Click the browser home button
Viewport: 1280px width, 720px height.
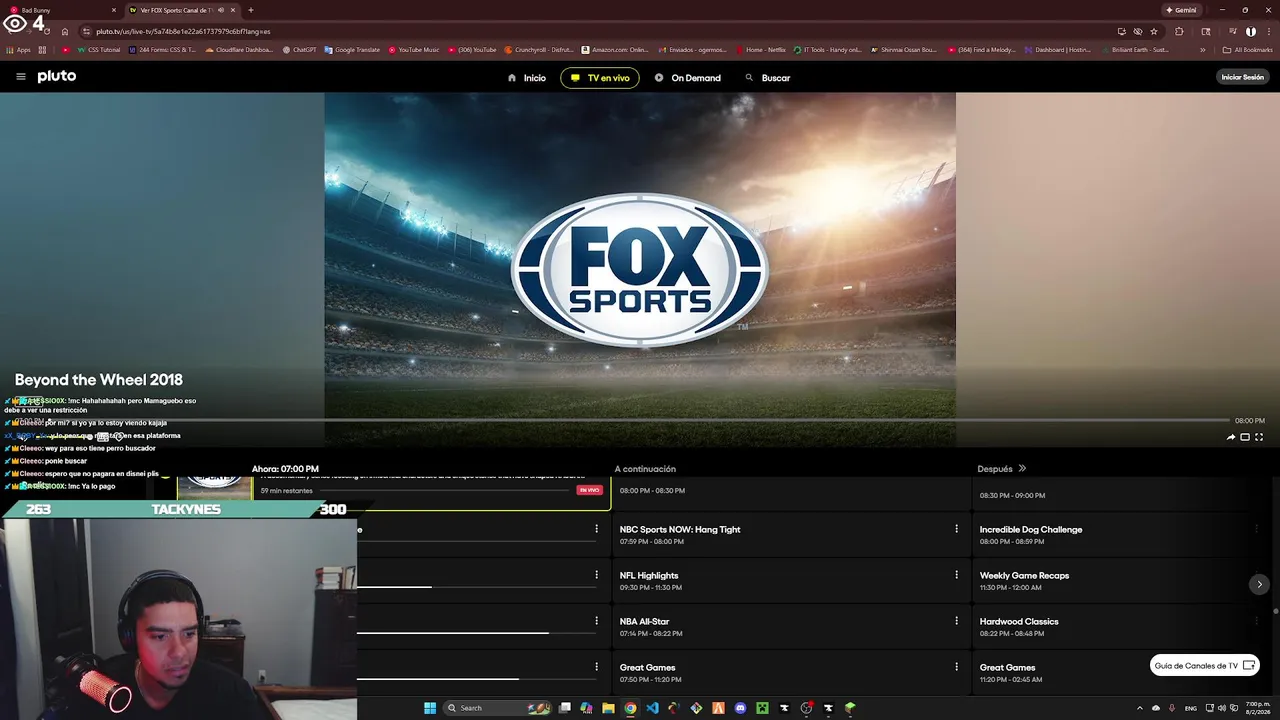[65, 31]
